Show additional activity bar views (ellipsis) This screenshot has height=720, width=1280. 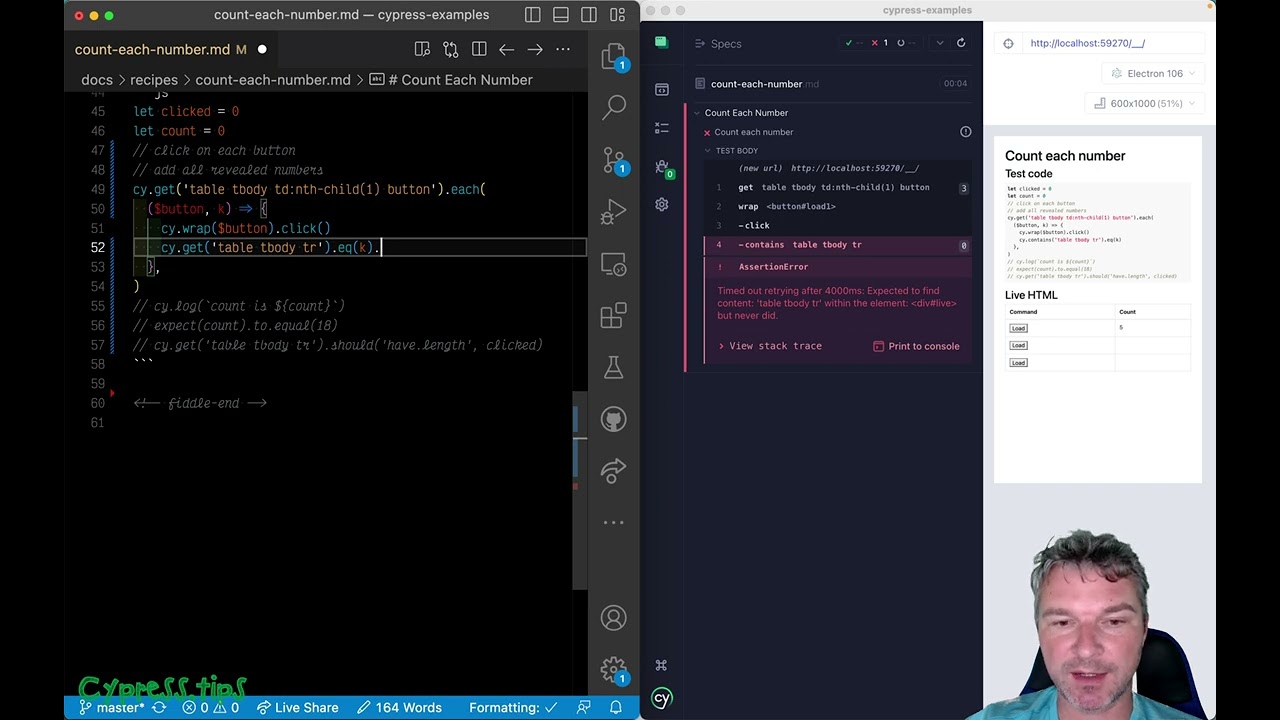(x=614, y=522)
